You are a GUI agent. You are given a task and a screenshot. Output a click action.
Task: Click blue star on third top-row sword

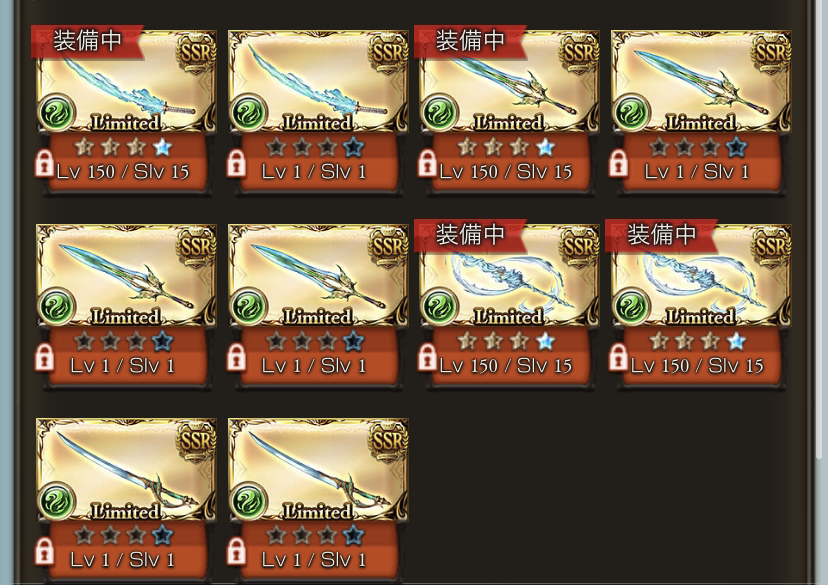point(545,147)
